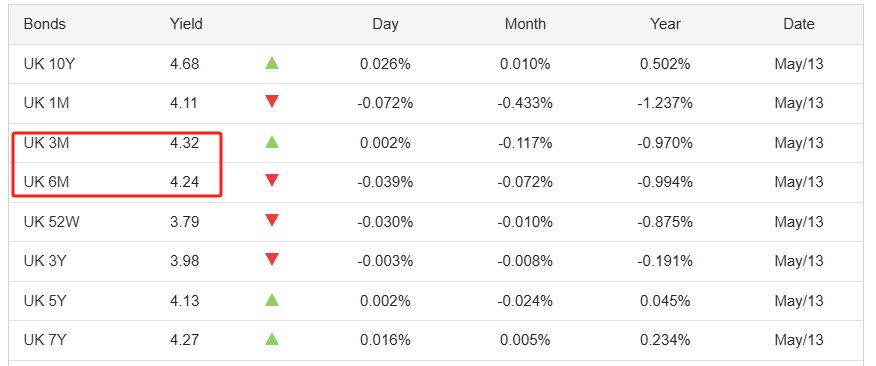Click the green up arrow for UK 10Y
This screenshot has width=876, height=366.
[x=272, y=63]
